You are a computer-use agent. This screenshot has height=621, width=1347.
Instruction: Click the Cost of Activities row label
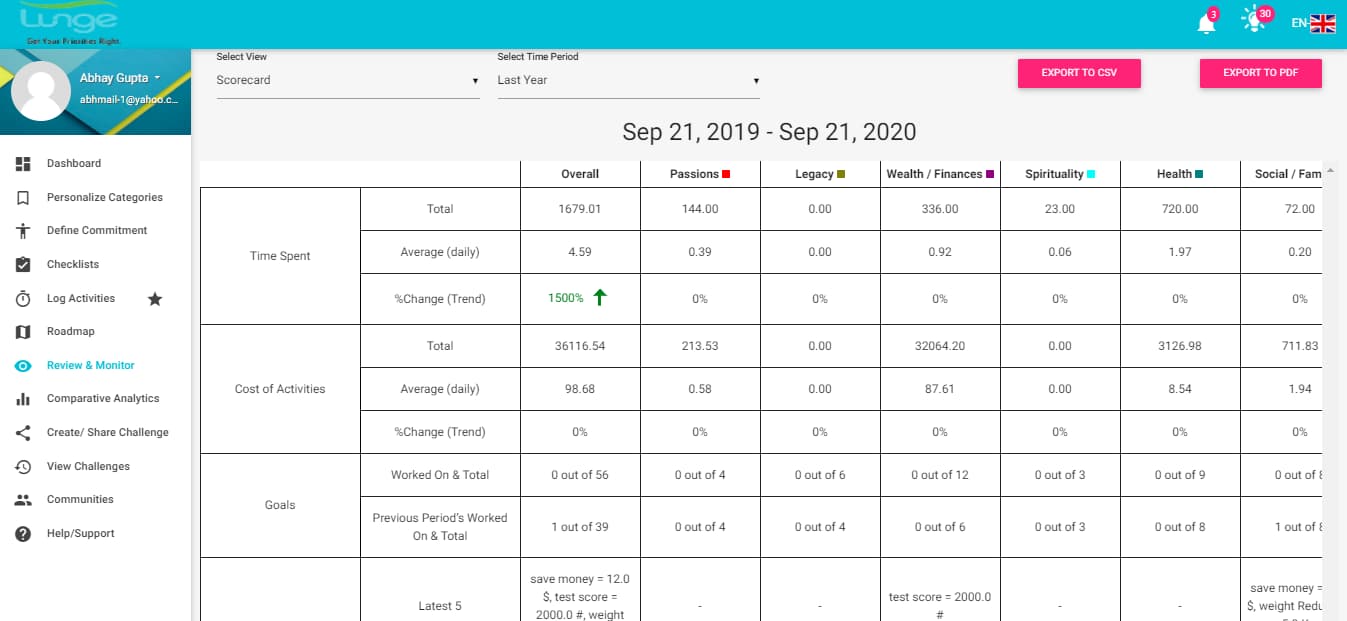point(280,389)
